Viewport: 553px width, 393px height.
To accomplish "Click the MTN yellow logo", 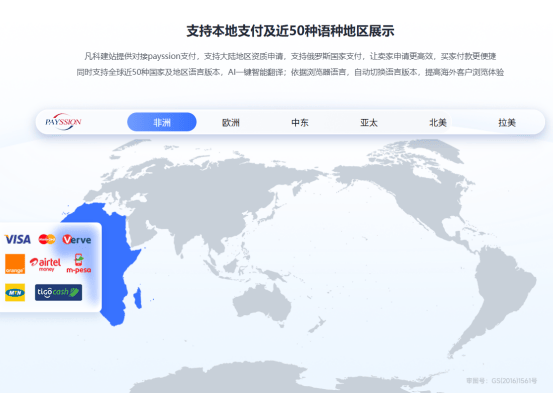I will [15, 292].
